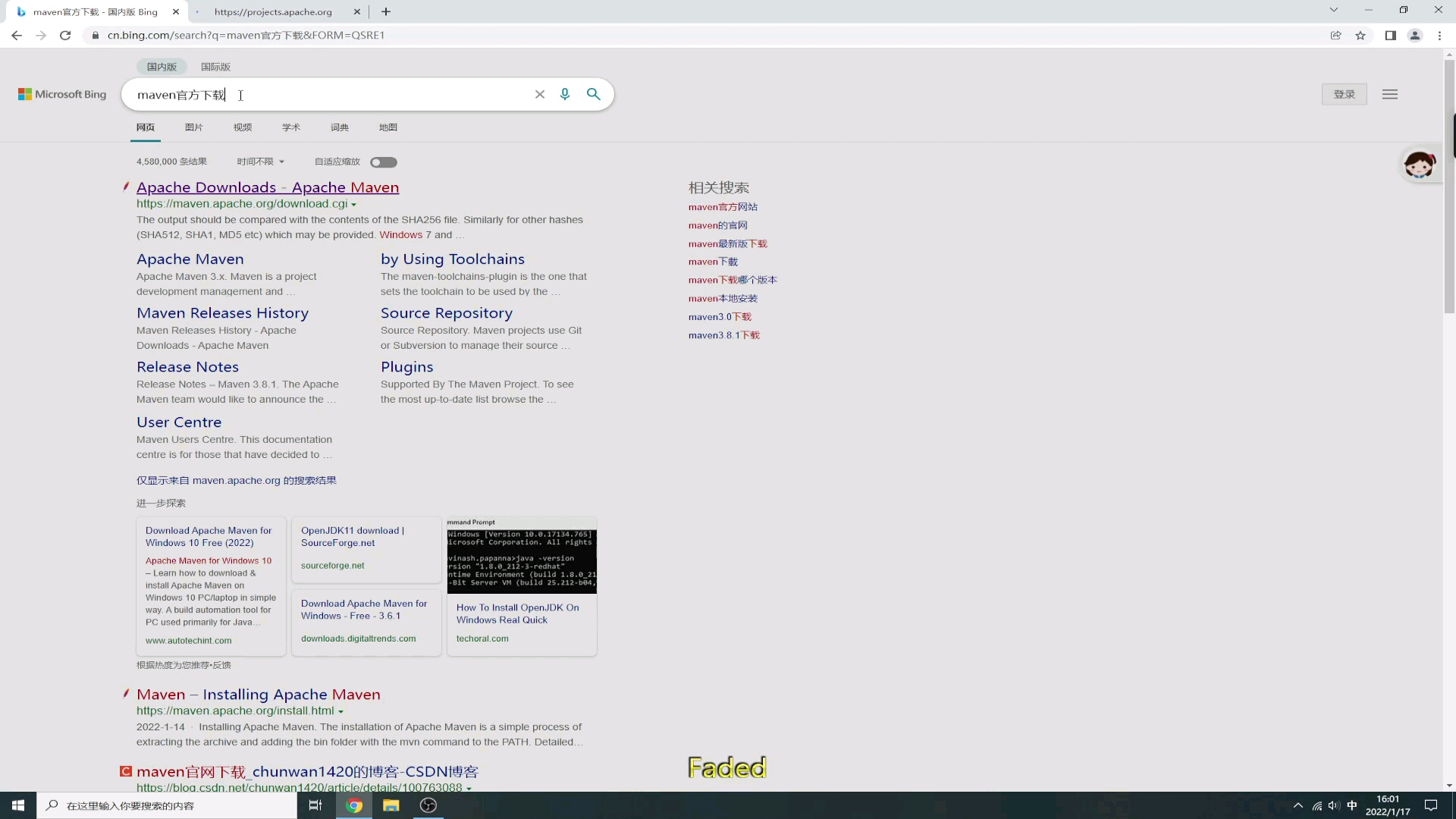1456x819 pixels.
Task: Open the 时间不限 time filter dropdown
Action: click(260, 162)
